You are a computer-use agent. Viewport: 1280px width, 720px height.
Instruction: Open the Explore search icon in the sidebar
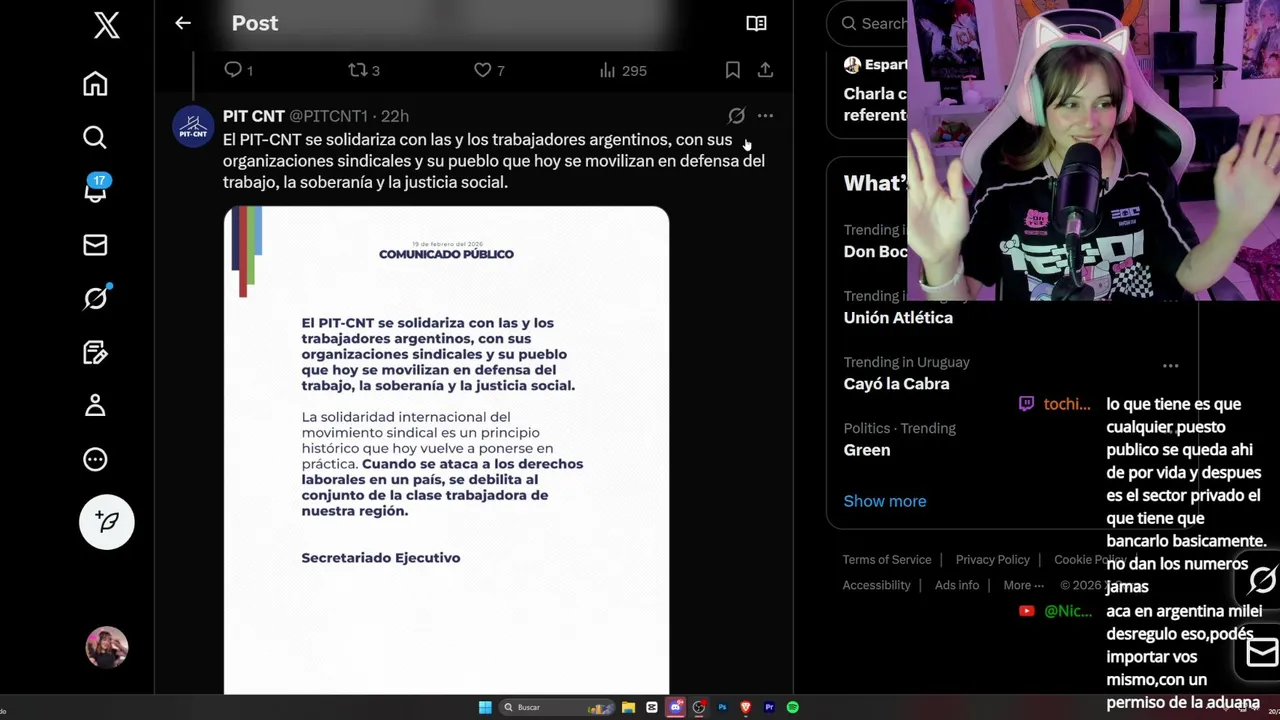[x=95, y=137]
